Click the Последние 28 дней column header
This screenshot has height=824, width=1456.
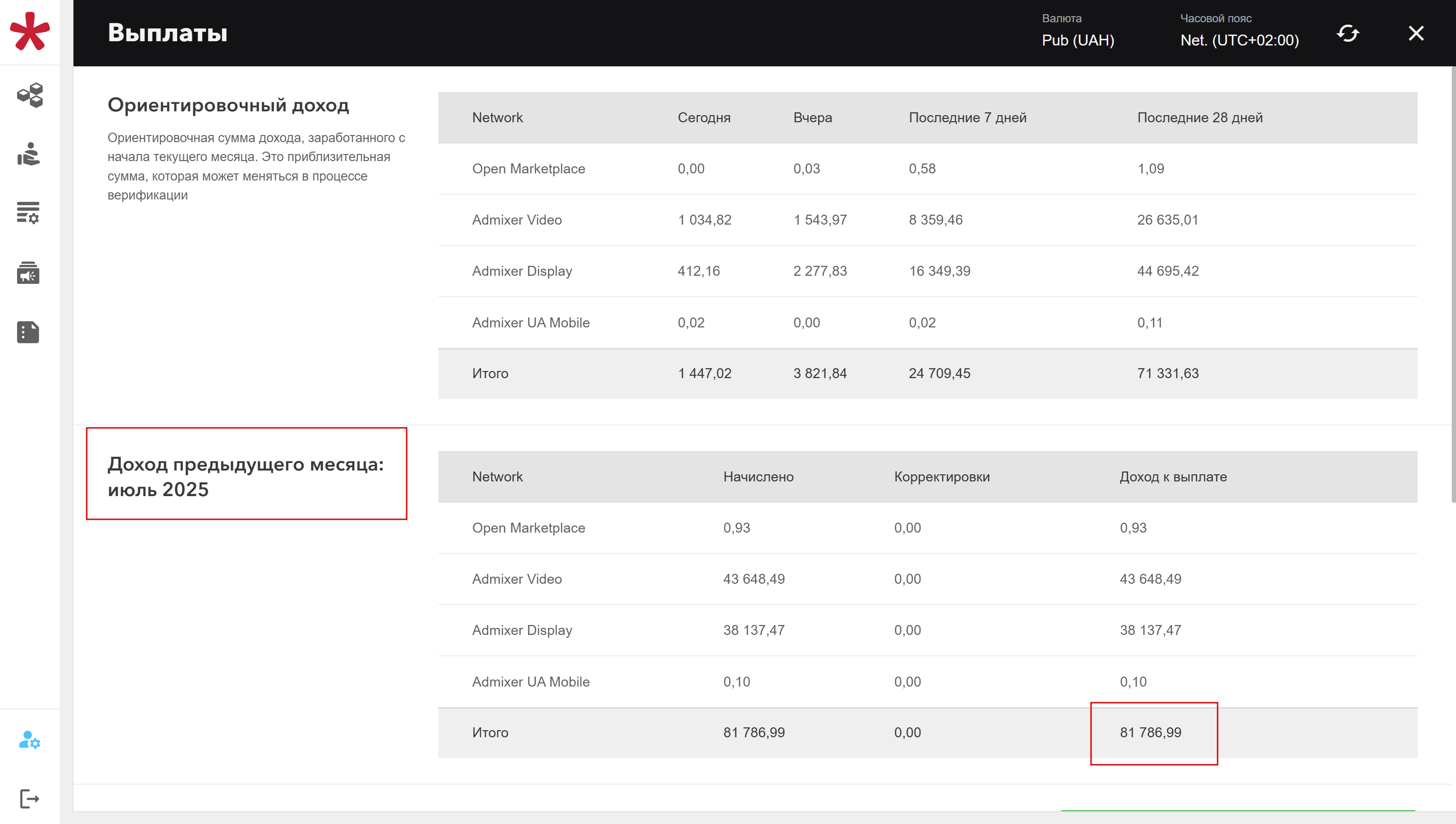(x=1200, y=118)
